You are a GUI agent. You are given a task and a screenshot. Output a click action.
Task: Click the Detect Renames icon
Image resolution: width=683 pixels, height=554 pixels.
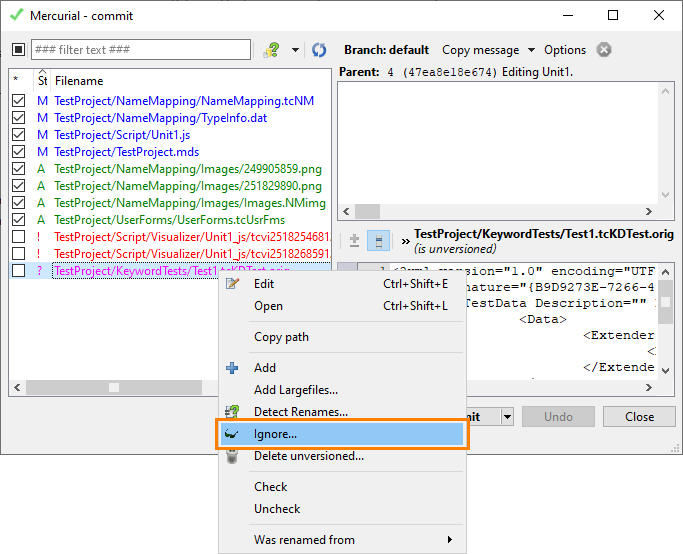pos(233,412)
